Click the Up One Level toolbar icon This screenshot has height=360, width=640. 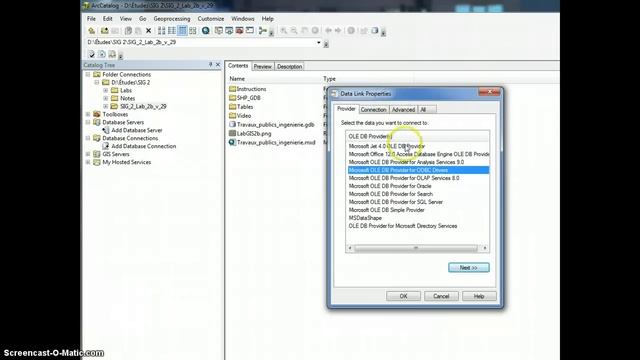click(92, 31)
